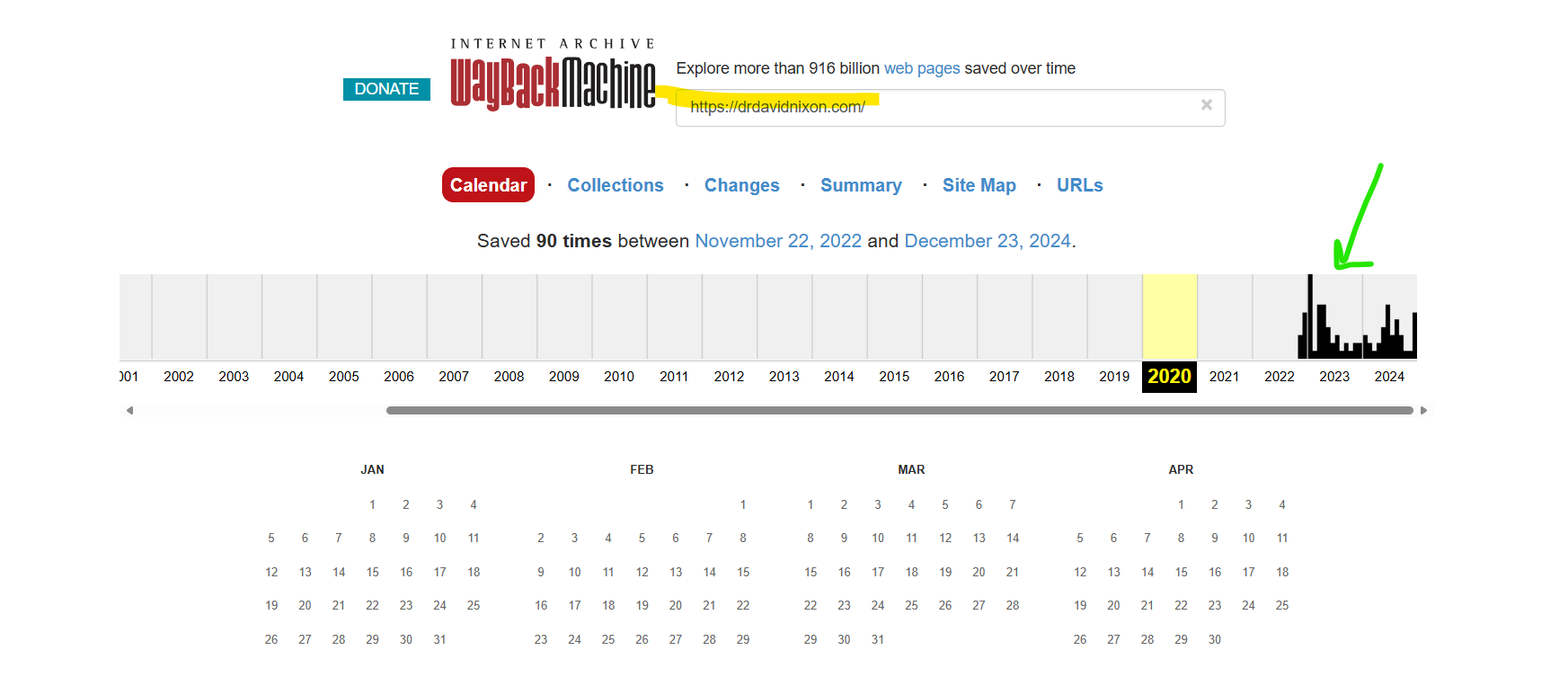This screenshot has height=695, width=1568.
Task: Click the right arrow of the timeline scrollbar
Action: [1423, 411]
